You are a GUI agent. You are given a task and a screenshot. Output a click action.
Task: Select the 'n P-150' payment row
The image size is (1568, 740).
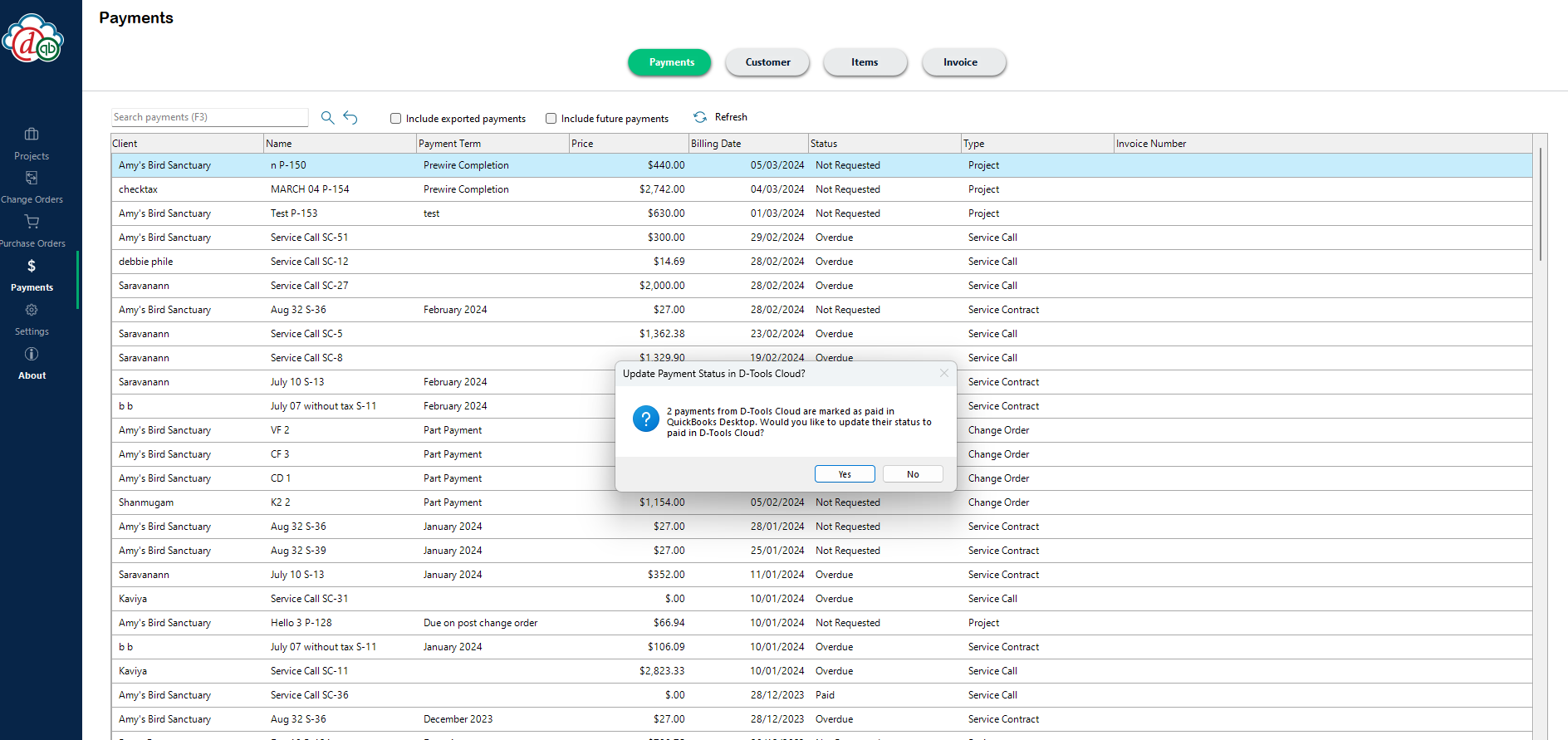[x=821, y=165]
